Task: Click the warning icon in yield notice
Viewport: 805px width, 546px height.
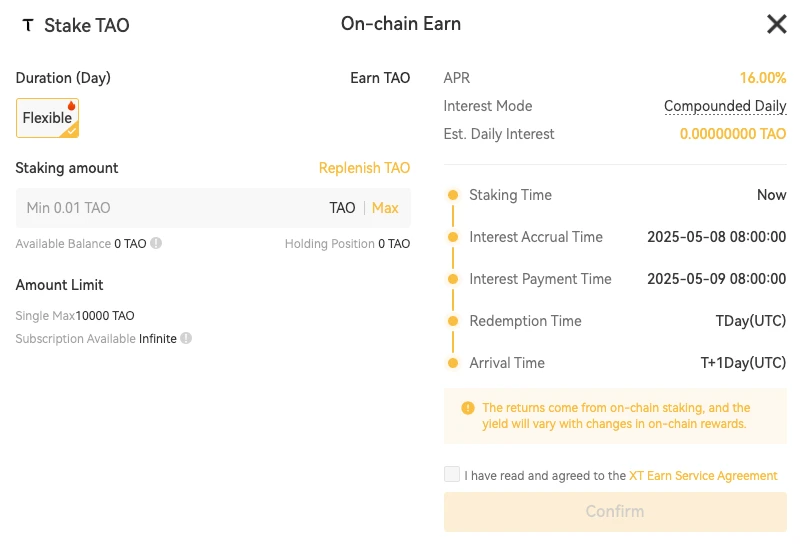Action: coord(467,408)
